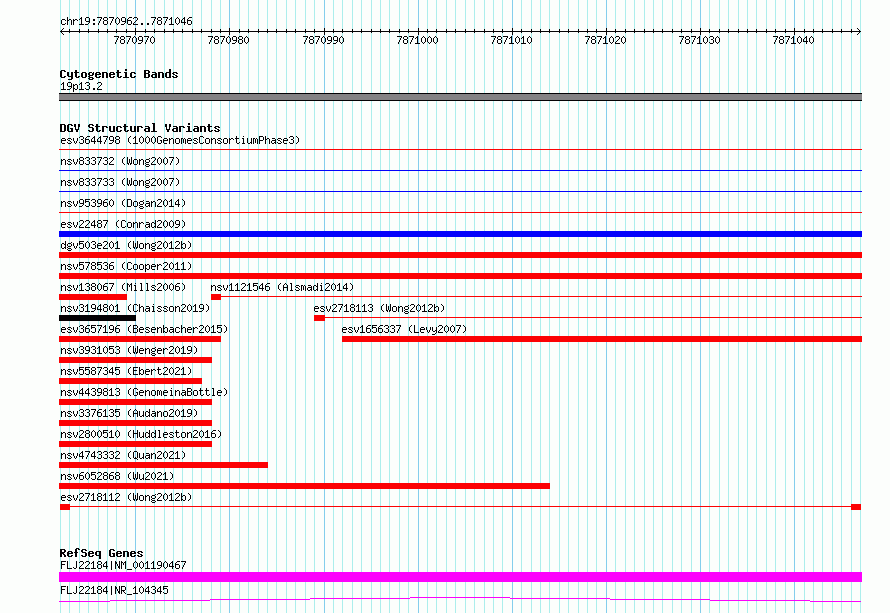Viewport: 890px width, 613px height.
Task: Open variant esv3644798 (1000GenomesConsortiumPhase3) label
Action: click(x=180, y=140)
